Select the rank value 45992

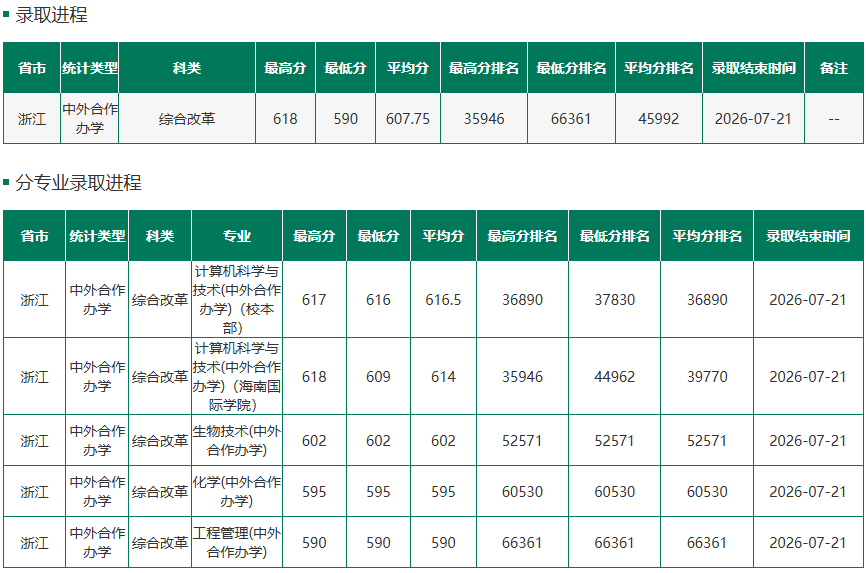658,119
